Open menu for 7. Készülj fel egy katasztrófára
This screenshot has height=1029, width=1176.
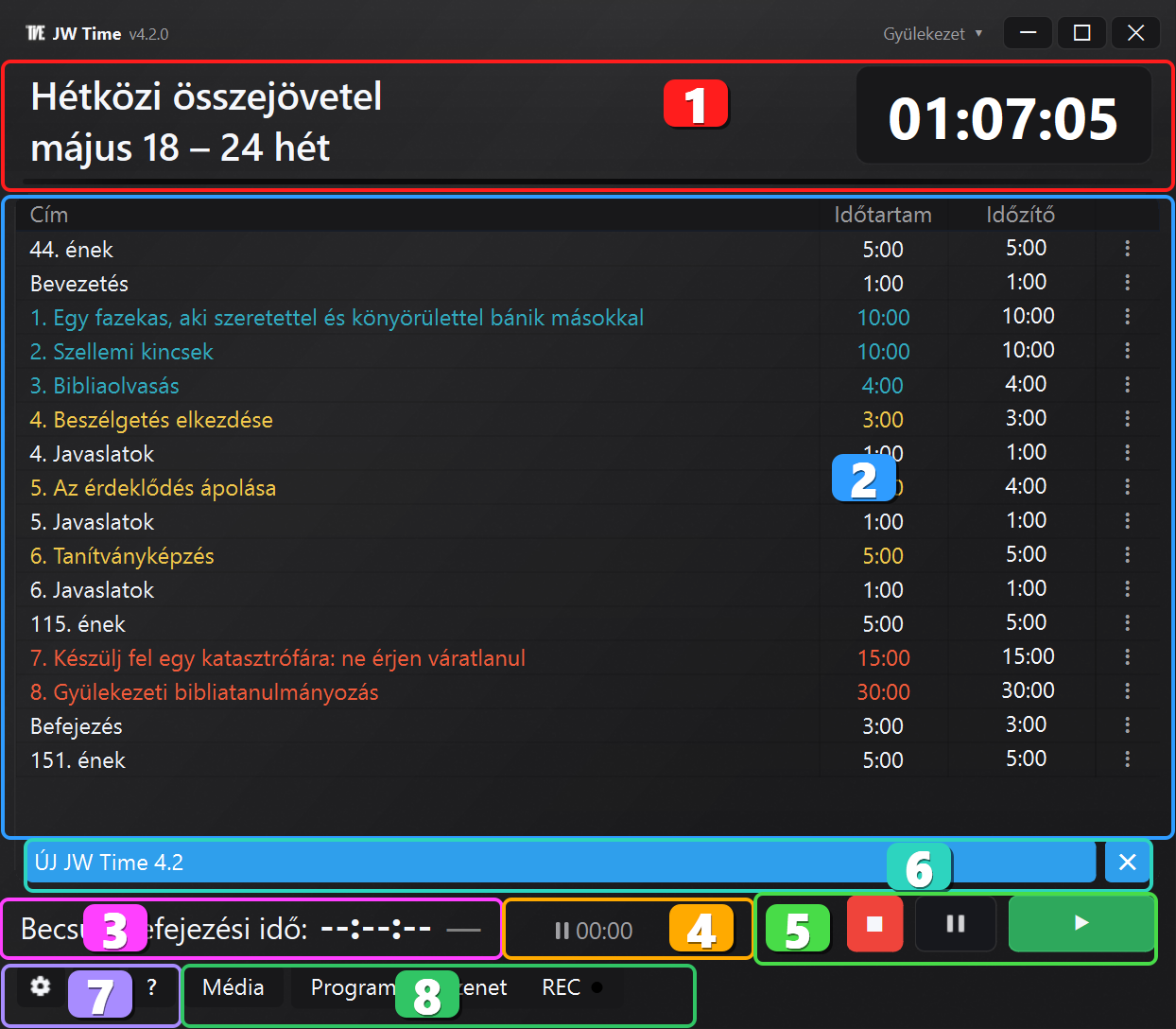pos(1127,657)
